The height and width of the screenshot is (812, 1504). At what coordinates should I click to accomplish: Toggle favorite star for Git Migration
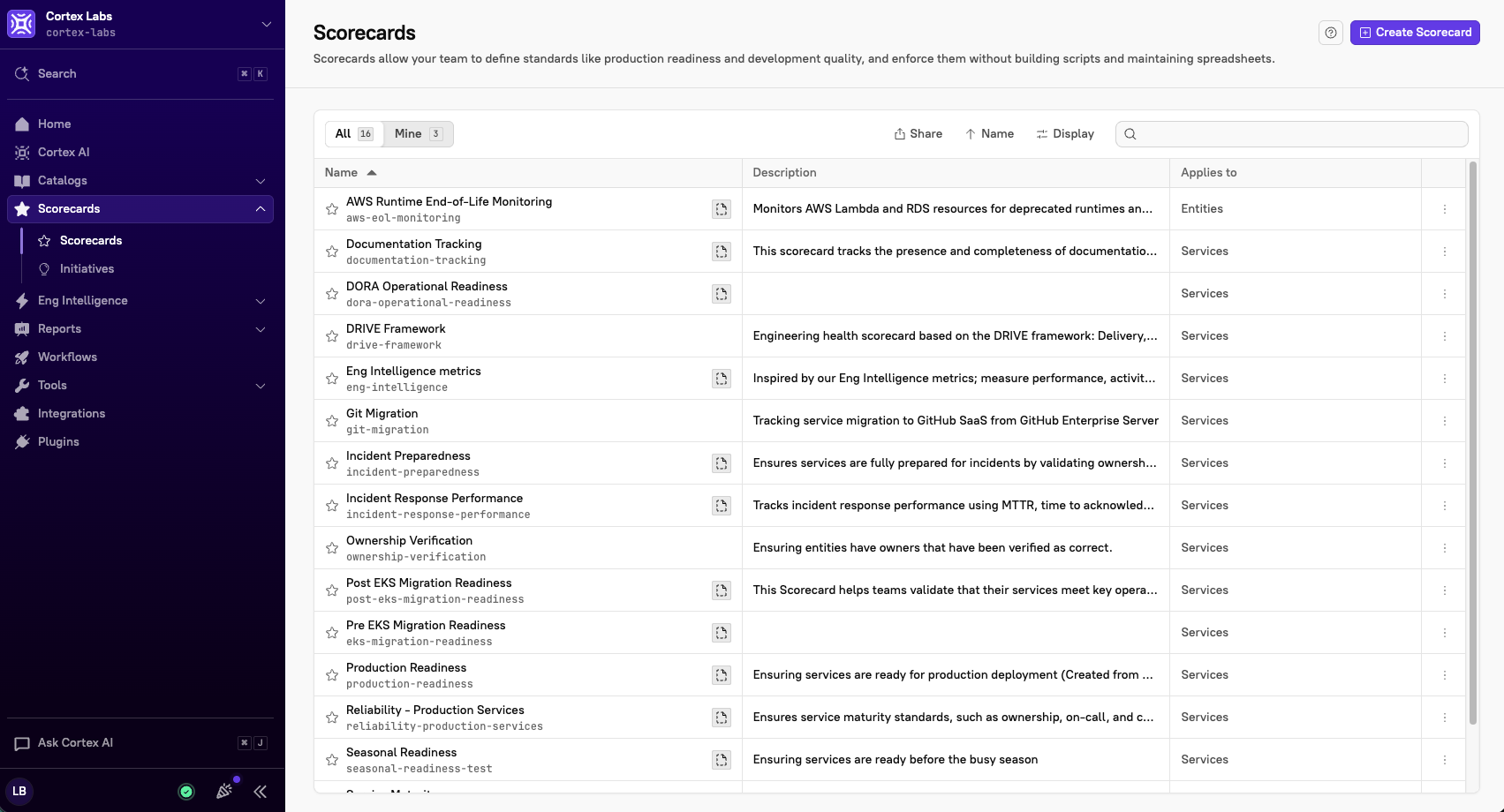pos(332,421)
